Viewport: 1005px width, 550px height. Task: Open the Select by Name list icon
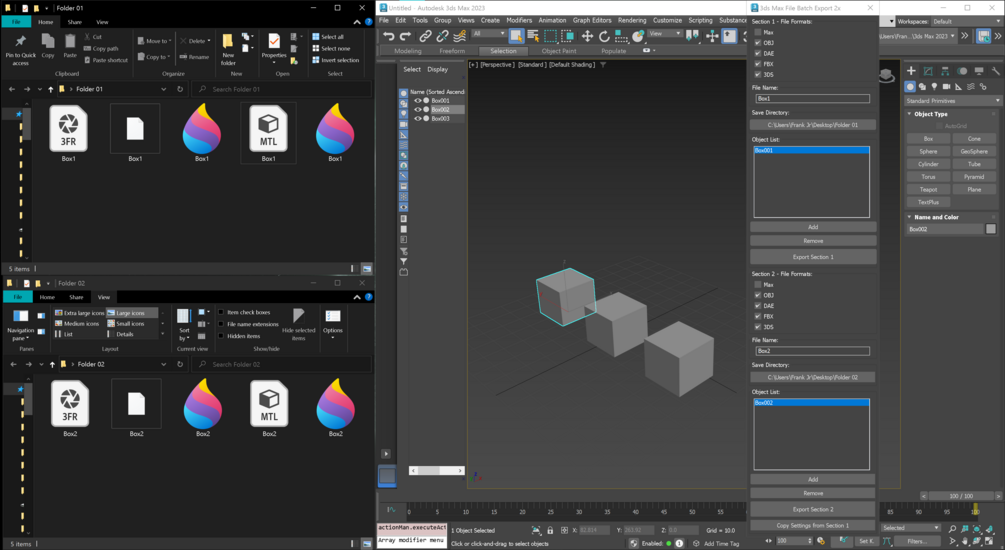point(533,36)
